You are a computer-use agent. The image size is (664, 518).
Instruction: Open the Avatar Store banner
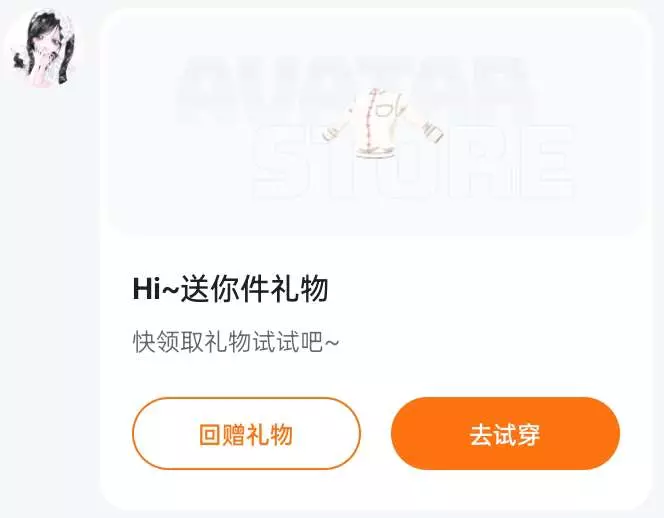[x=376, y=123]
